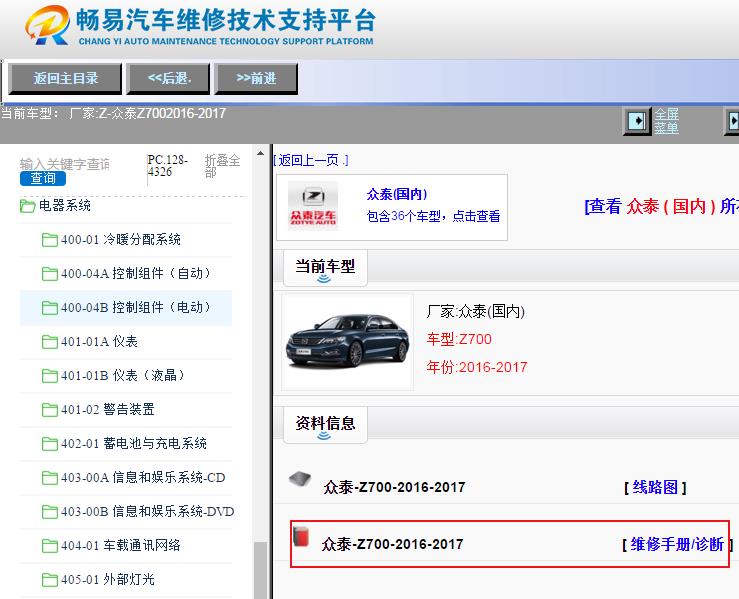Click folder icon beside 403-00A
Viewport: 739px width, 599px height.
coord(49,478)
